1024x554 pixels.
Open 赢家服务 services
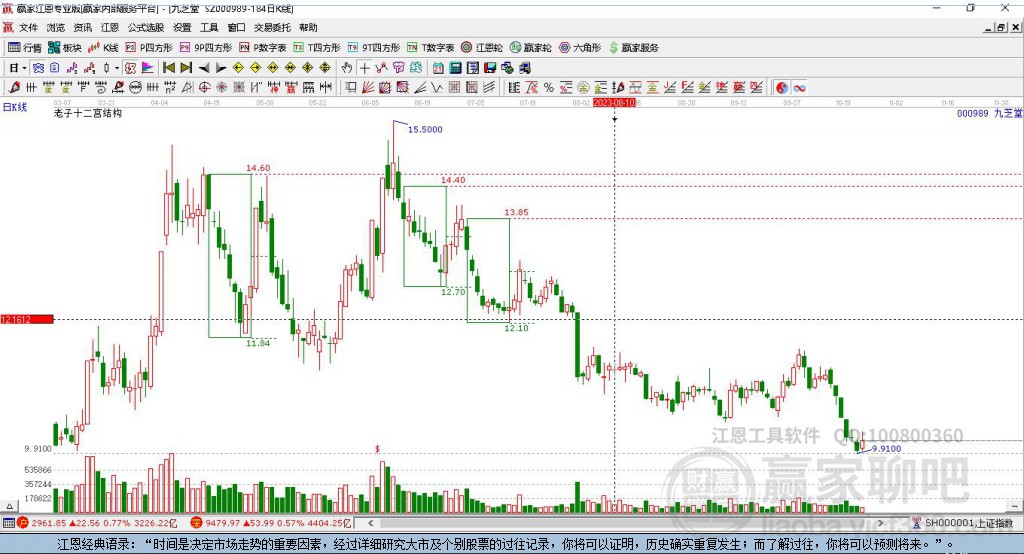[x=633, y=48]
